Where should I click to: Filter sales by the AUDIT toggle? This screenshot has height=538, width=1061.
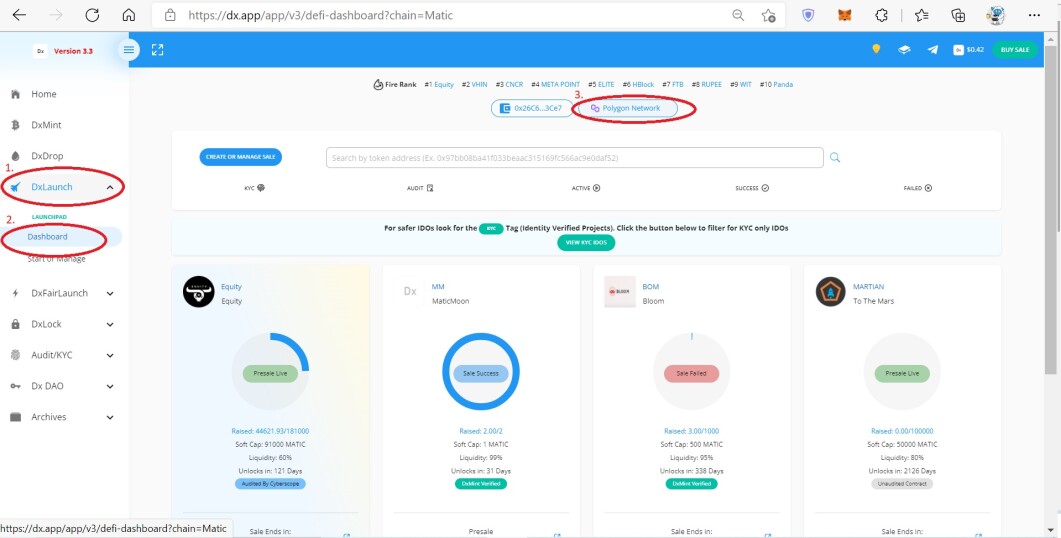coord(420,188)
